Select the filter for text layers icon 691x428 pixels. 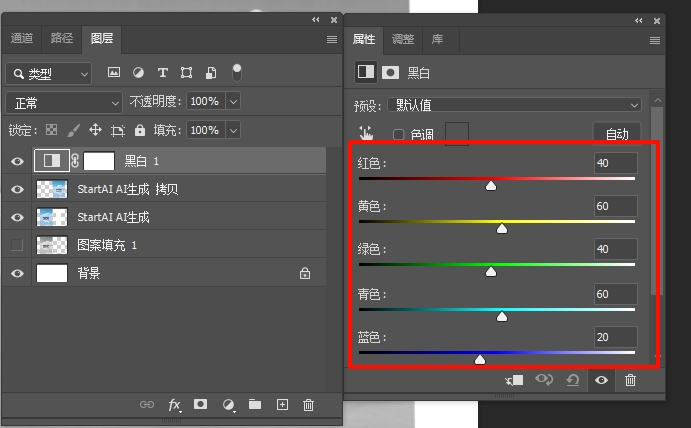[x=163, y=73]
